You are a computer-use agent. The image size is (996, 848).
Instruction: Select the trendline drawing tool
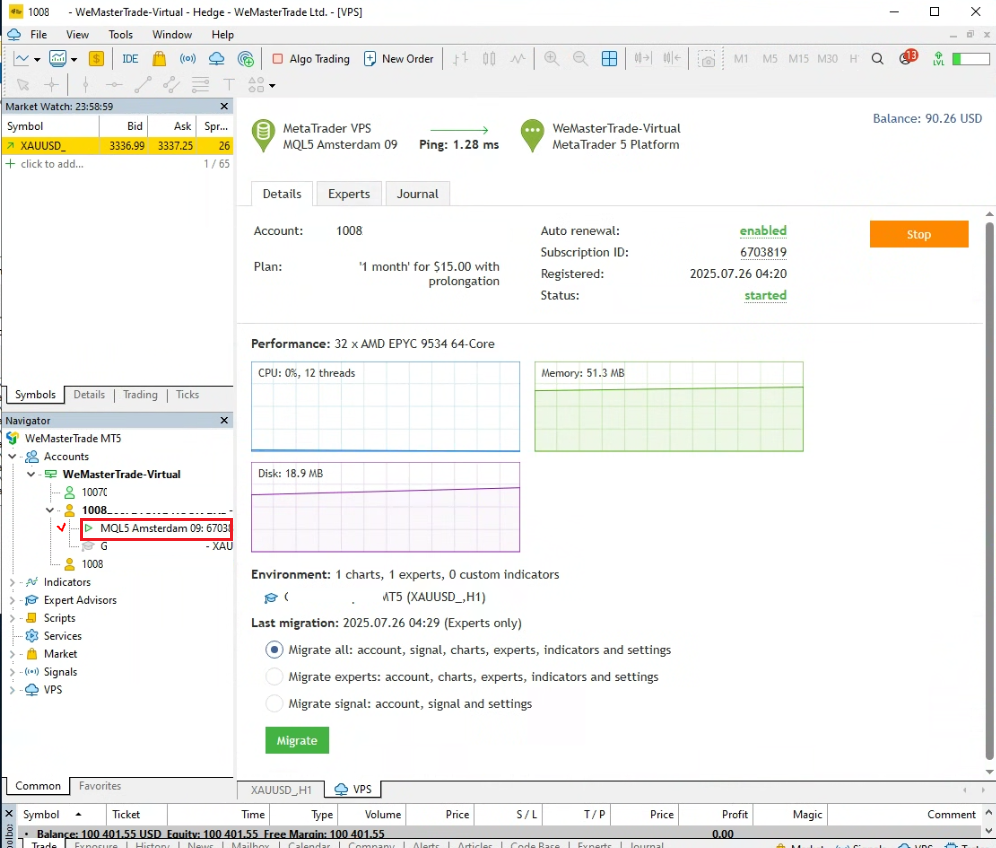(142, 84)
